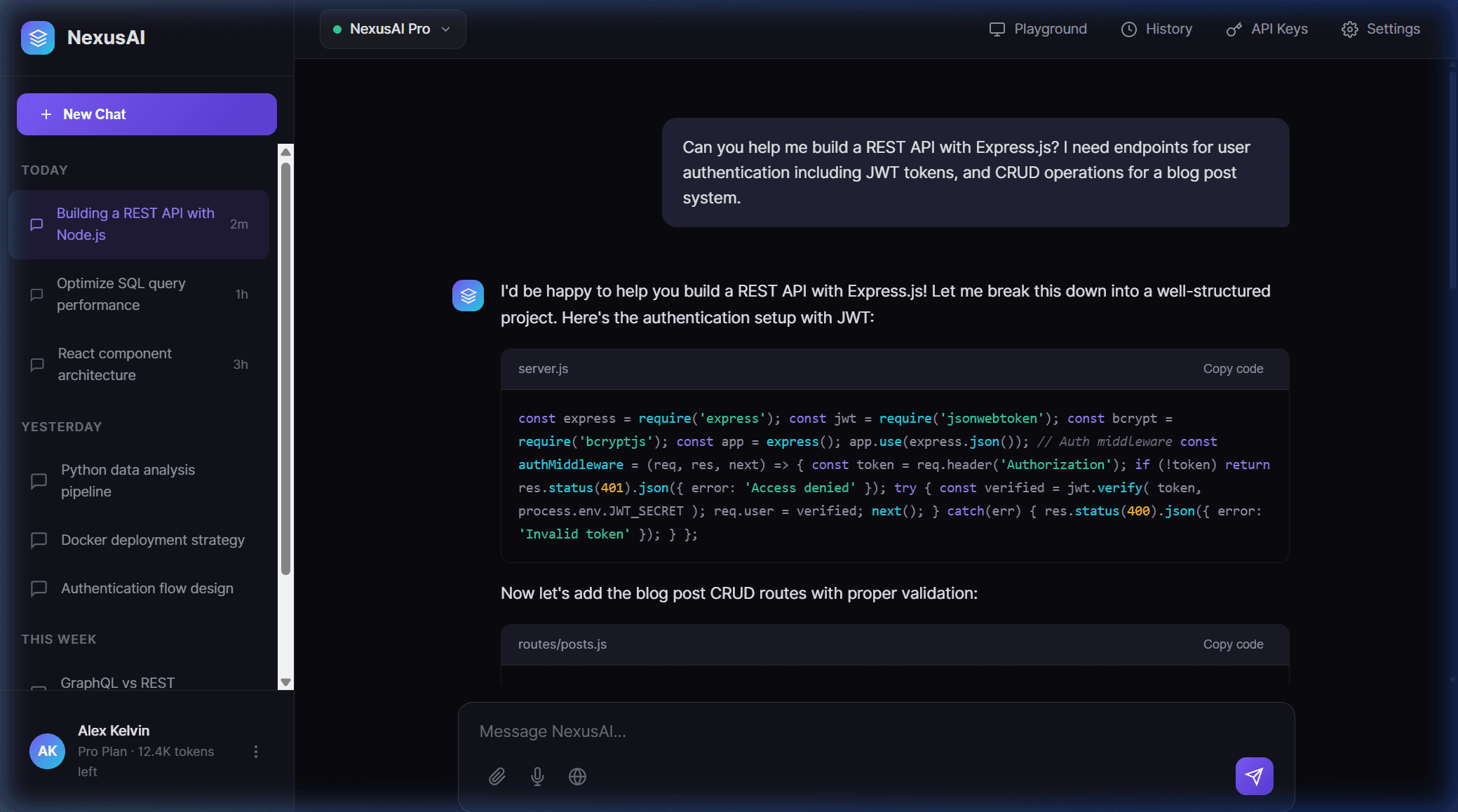Open the NexusAI Pro model dropdown
1458x812 pixels.
(x=392, y=29)
